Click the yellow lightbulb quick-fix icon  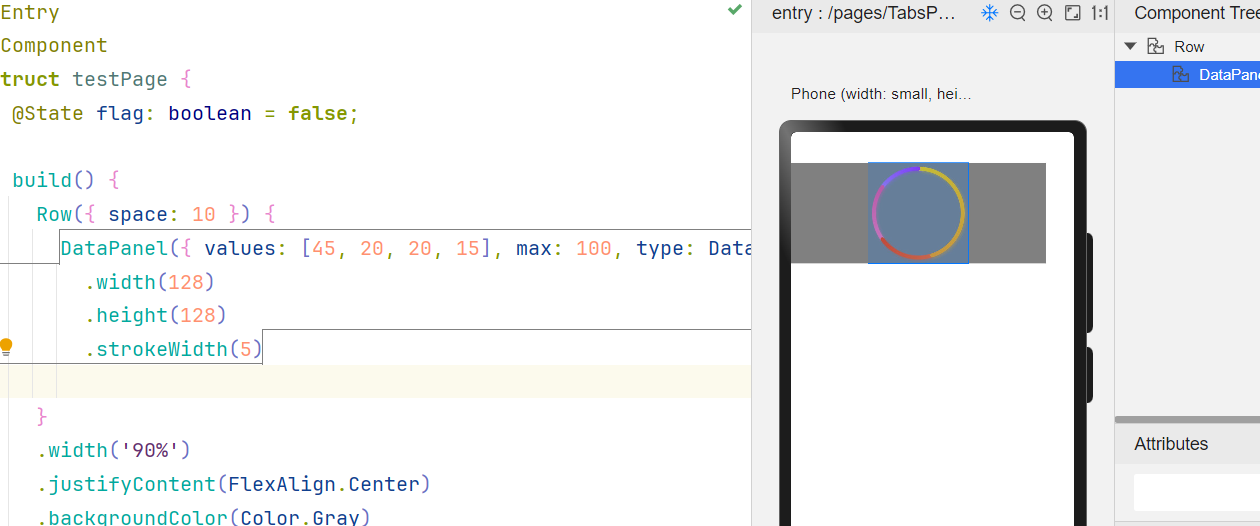pos(6,347)
